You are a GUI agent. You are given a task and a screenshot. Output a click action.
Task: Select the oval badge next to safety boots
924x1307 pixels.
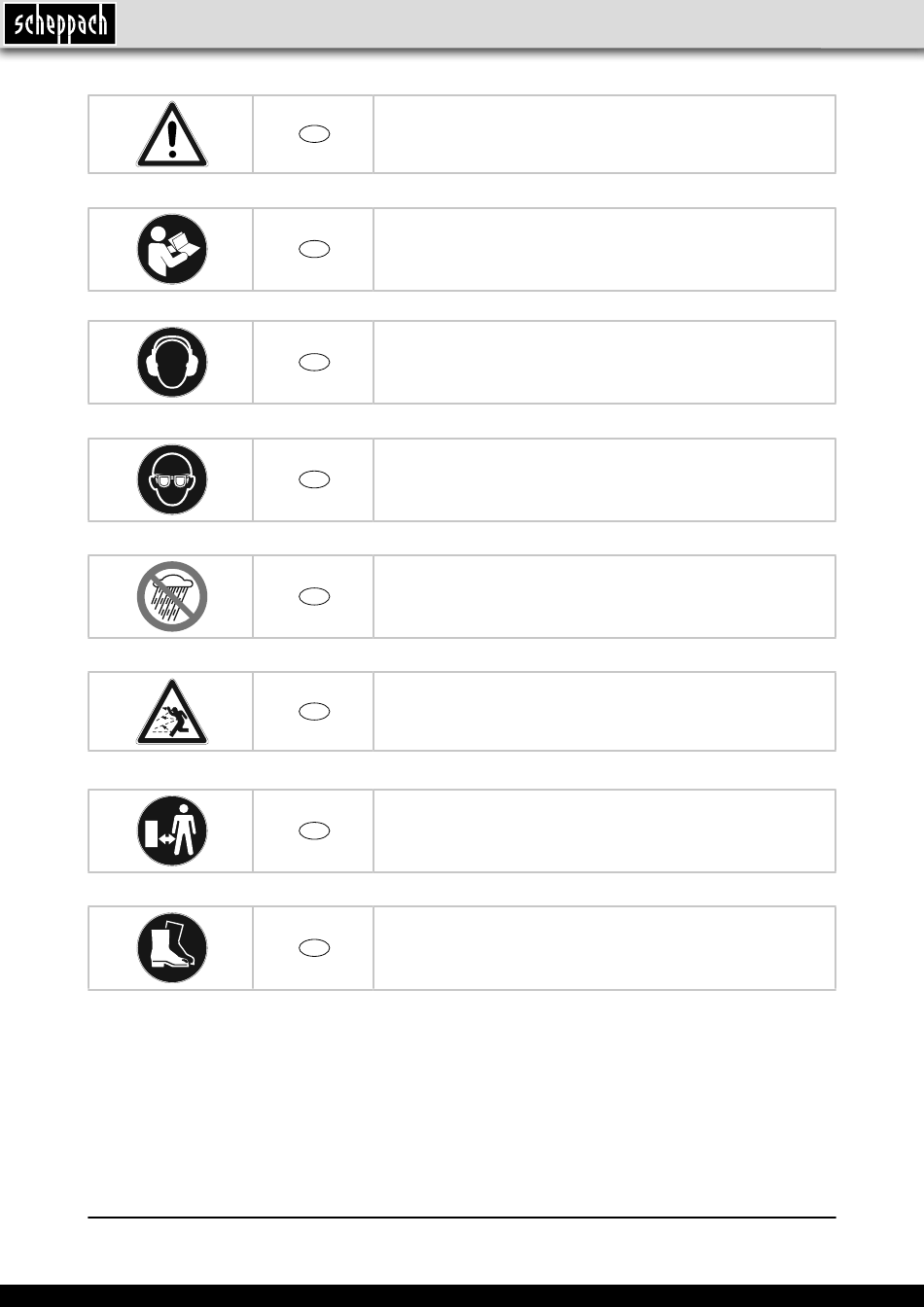(314, 948)
